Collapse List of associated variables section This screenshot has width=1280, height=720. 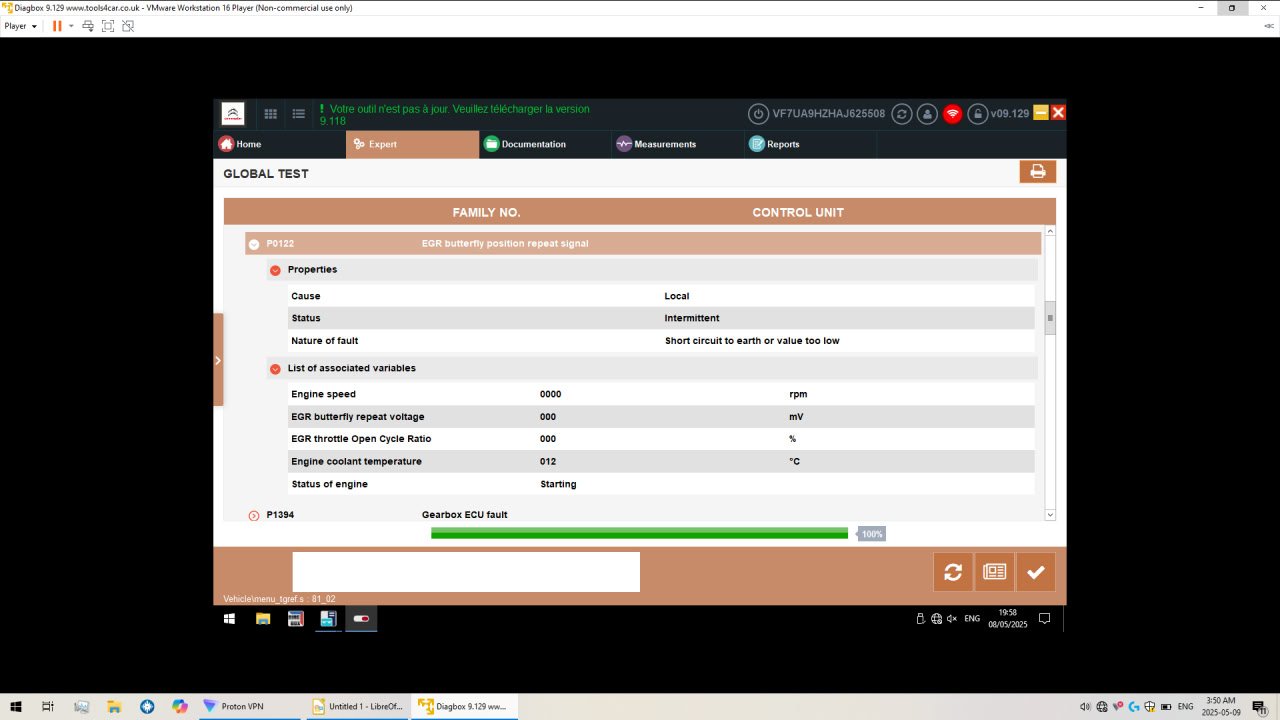click(x=275, y=369)
